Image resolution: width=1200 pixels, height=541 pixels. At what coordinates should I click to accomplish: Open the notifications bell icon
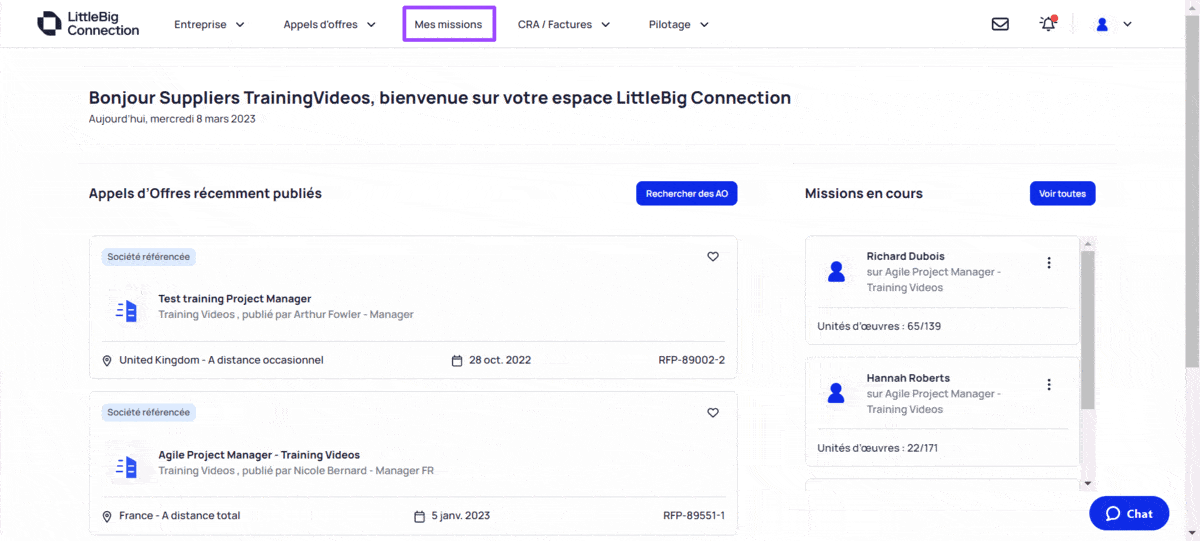click(1048, 23)
